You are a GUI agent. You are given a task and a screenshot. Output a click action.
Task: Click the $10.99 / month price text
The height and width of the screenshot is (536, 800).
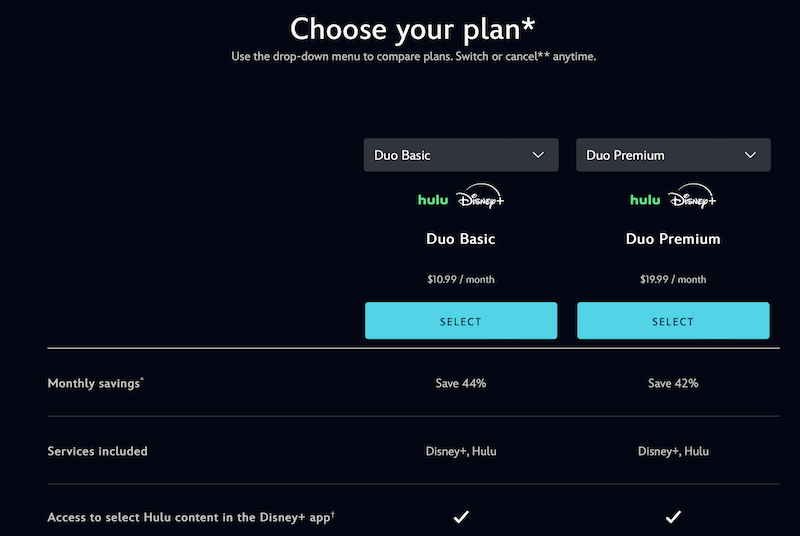point(461,279)
